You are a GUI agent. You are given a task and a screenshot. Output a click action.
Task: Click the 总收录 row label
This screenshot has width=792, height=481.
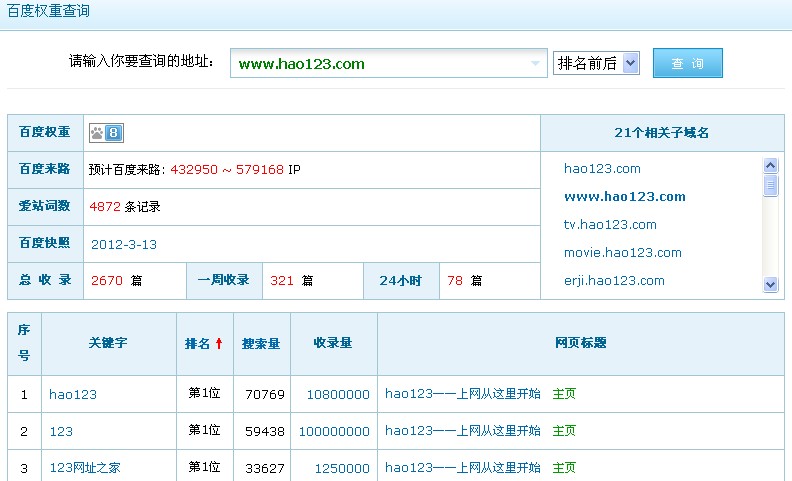[x=45, y=280]
